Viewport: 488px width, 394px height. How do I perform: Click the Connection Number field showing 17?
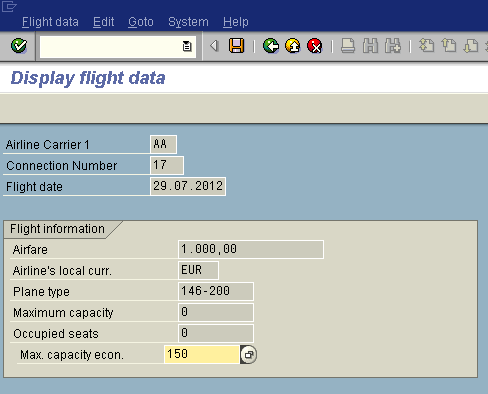pyautogui.click(x=167, y=165)
